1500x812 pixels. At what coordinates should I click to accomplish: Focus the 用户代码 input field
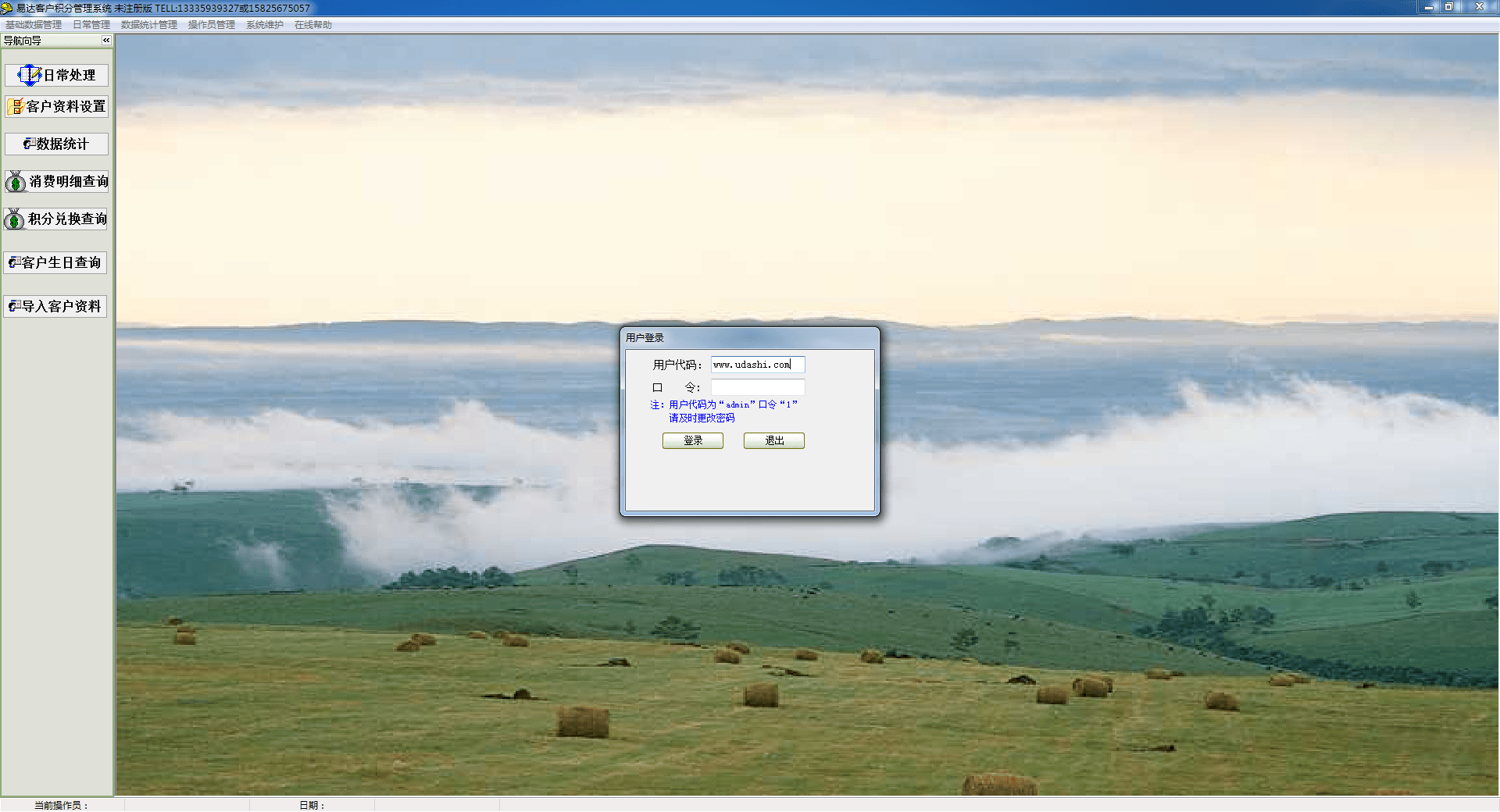coord(757,365)
